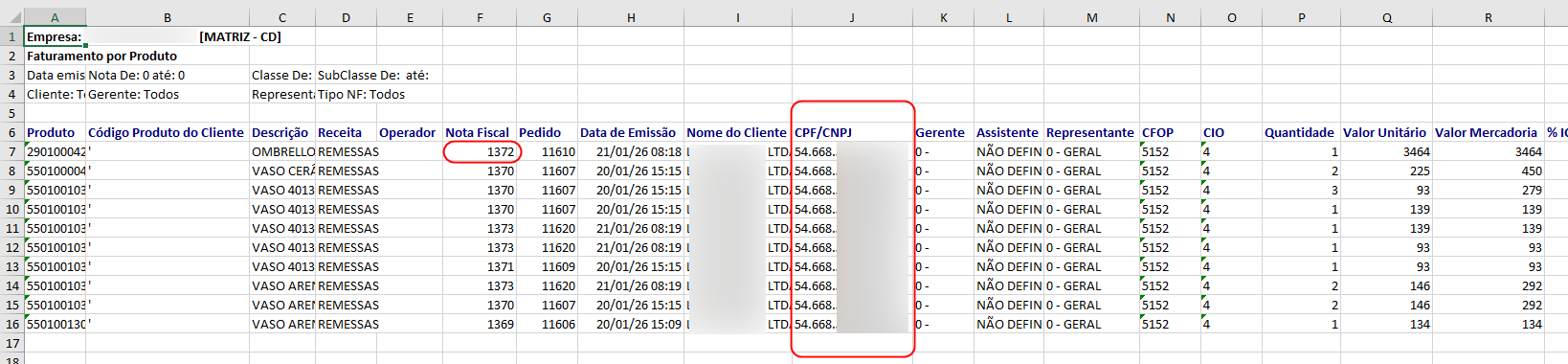The image size is (1568, 364).
Task: Click the 'Quantidade' header cell
Action: pyautogui.click(x=1301, y=132)
